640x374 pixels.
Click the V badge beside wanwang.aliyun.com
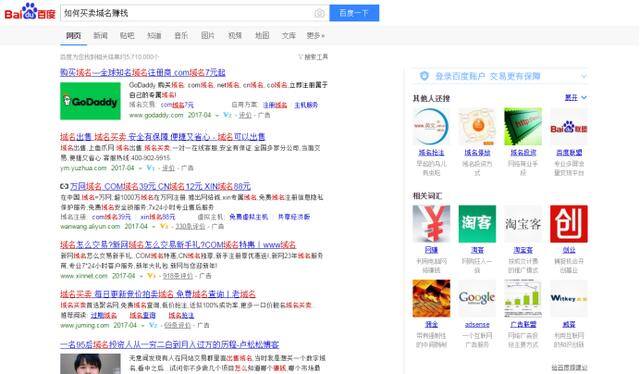[x=164, y=226]
